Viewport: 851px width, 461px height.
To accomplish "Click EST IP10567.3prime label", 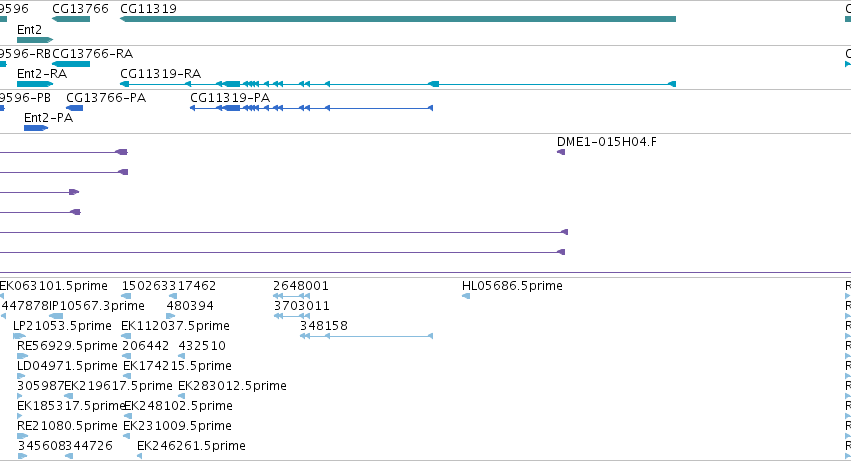I will click(97, 306).
